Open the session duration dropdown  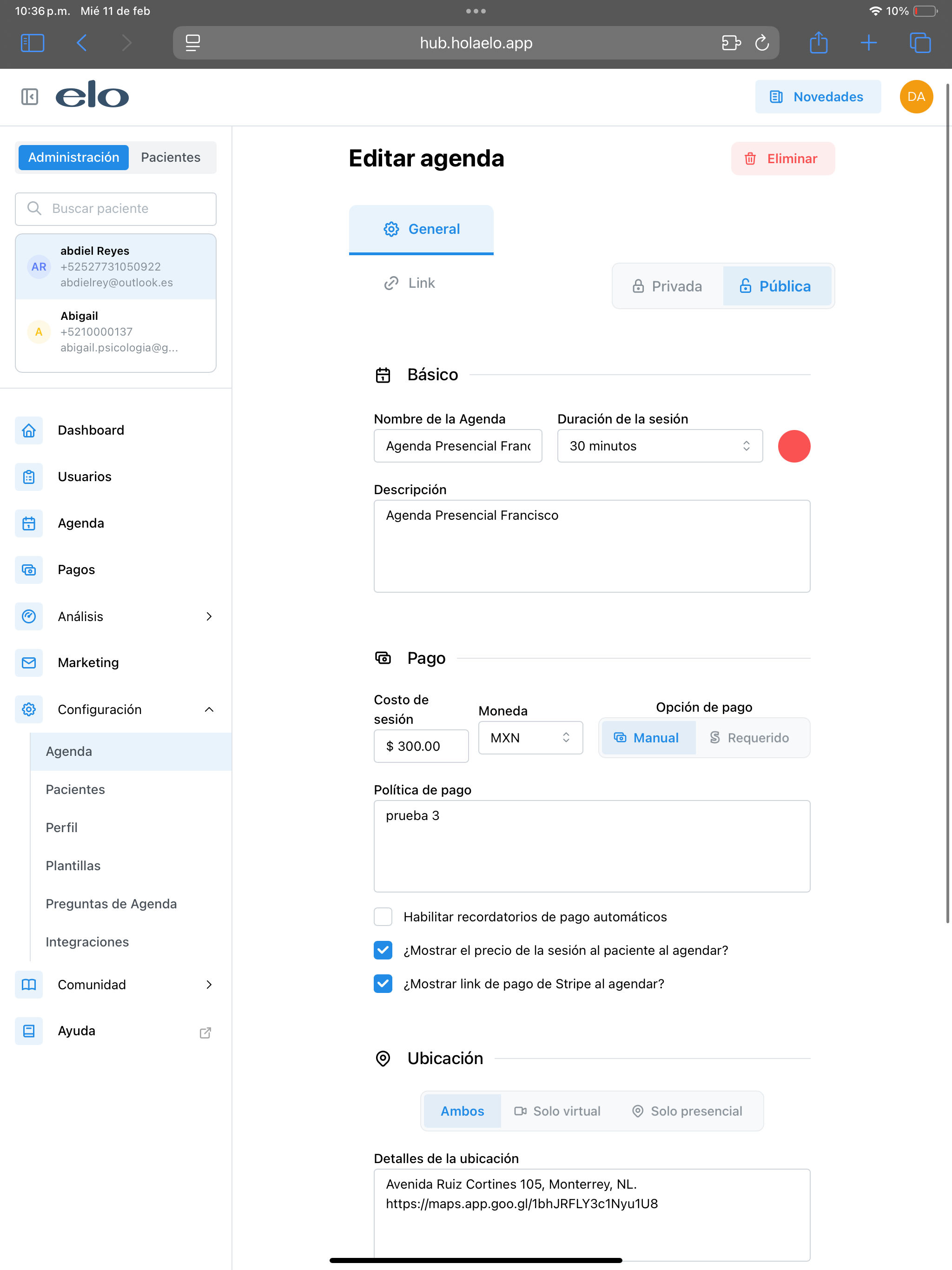click(659, 446)
